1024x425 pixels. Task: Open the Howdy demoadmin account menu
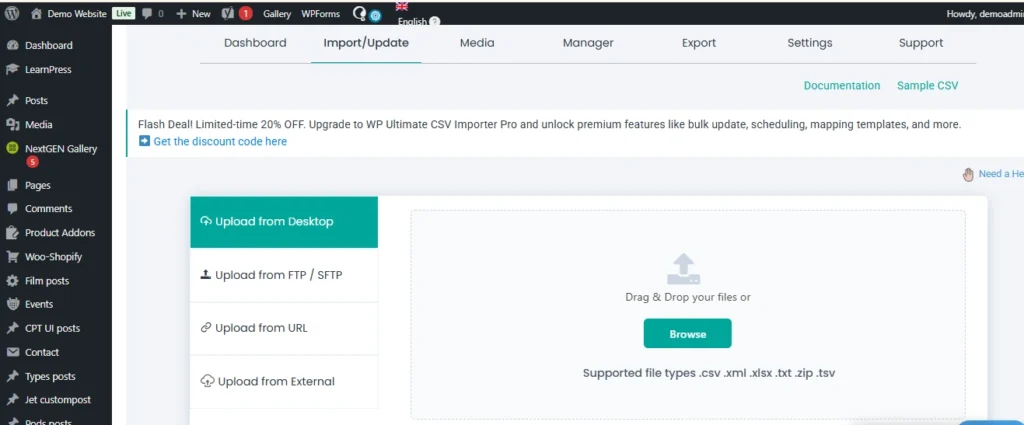(x=985, y=14)
